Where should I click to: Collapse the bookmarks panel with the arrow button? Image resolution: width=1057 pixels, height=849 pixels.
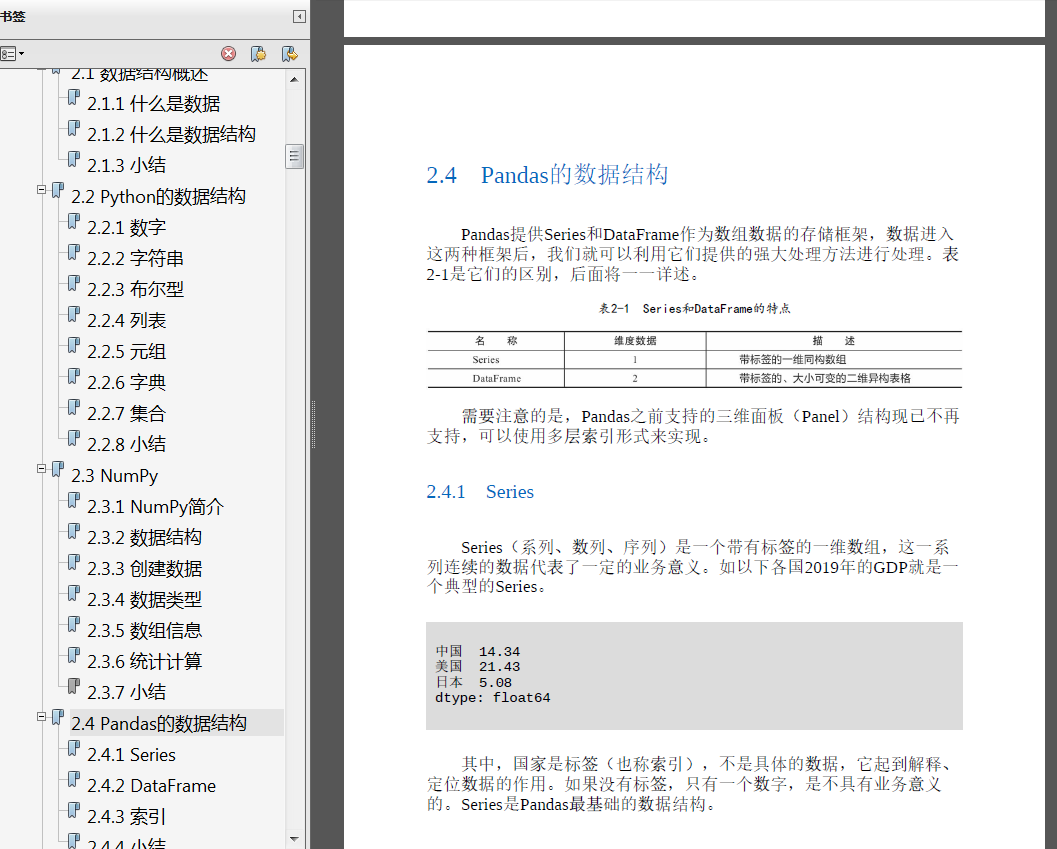coord(299,16)
